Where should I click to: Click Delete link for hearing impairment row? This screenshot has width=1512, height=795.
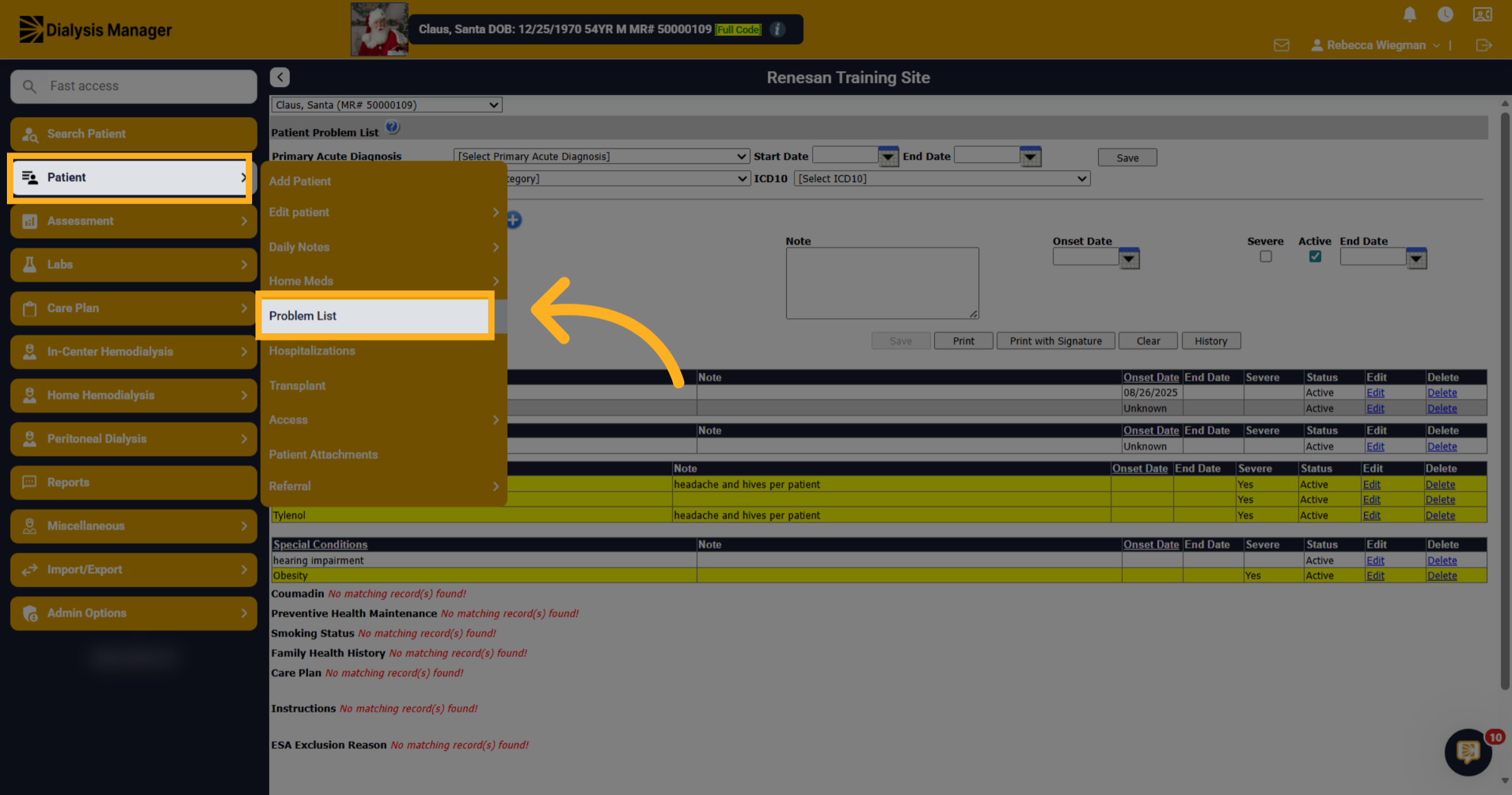[x=1442, y=561]
